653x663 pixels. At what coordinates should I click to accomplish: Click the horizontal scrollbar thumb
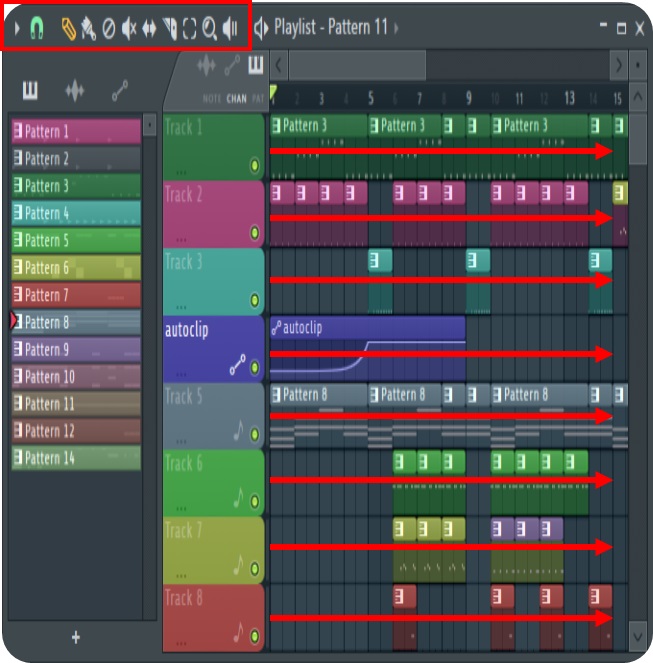tap(357, 66)
